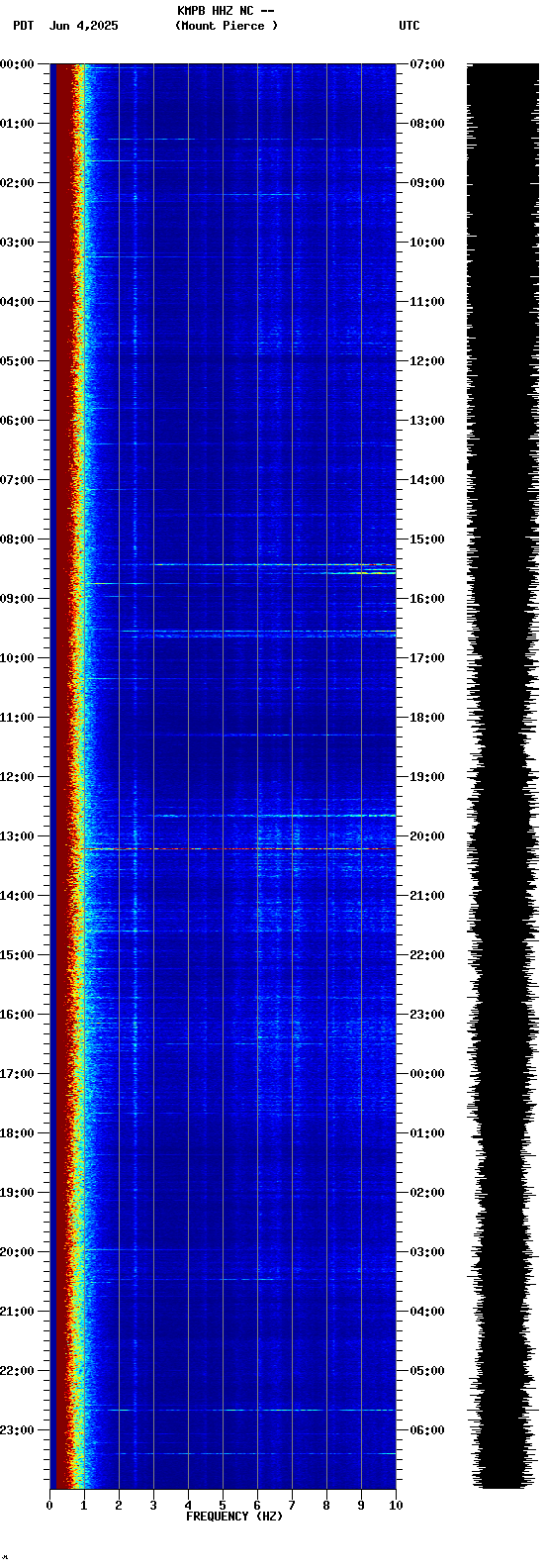Click the black seismogram waveform trace

click(503, 776)
